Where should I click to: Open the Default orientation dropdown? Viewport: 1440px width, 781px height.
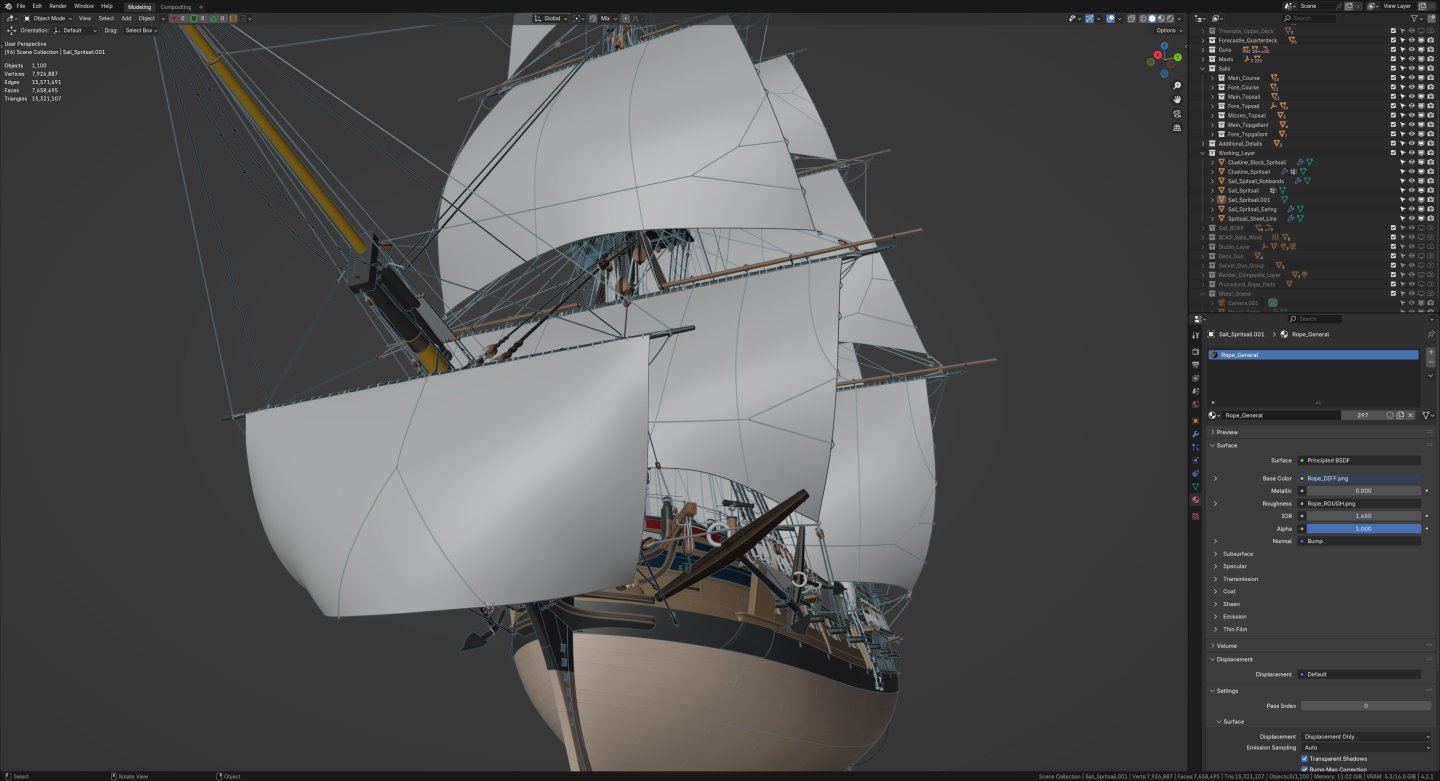76,30
